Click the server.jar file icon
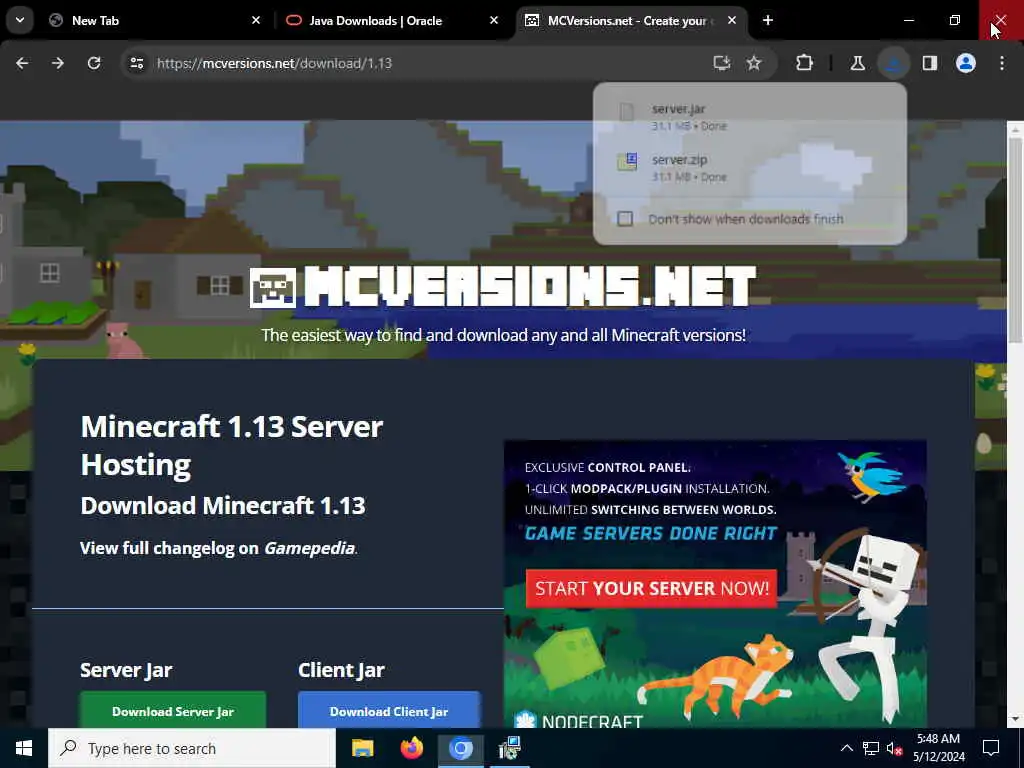This screenshot has height=768, width=1024. 627,112
